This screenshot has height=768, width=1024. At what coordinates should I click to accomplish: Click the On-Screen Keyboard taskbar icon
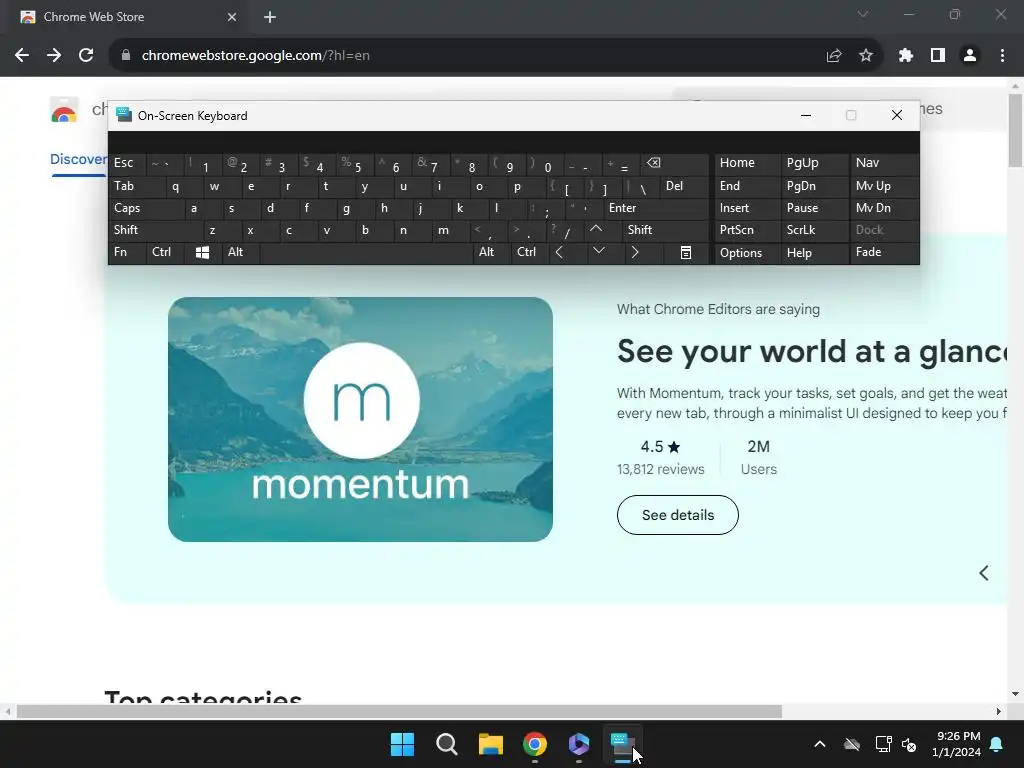tap(623, 744)
